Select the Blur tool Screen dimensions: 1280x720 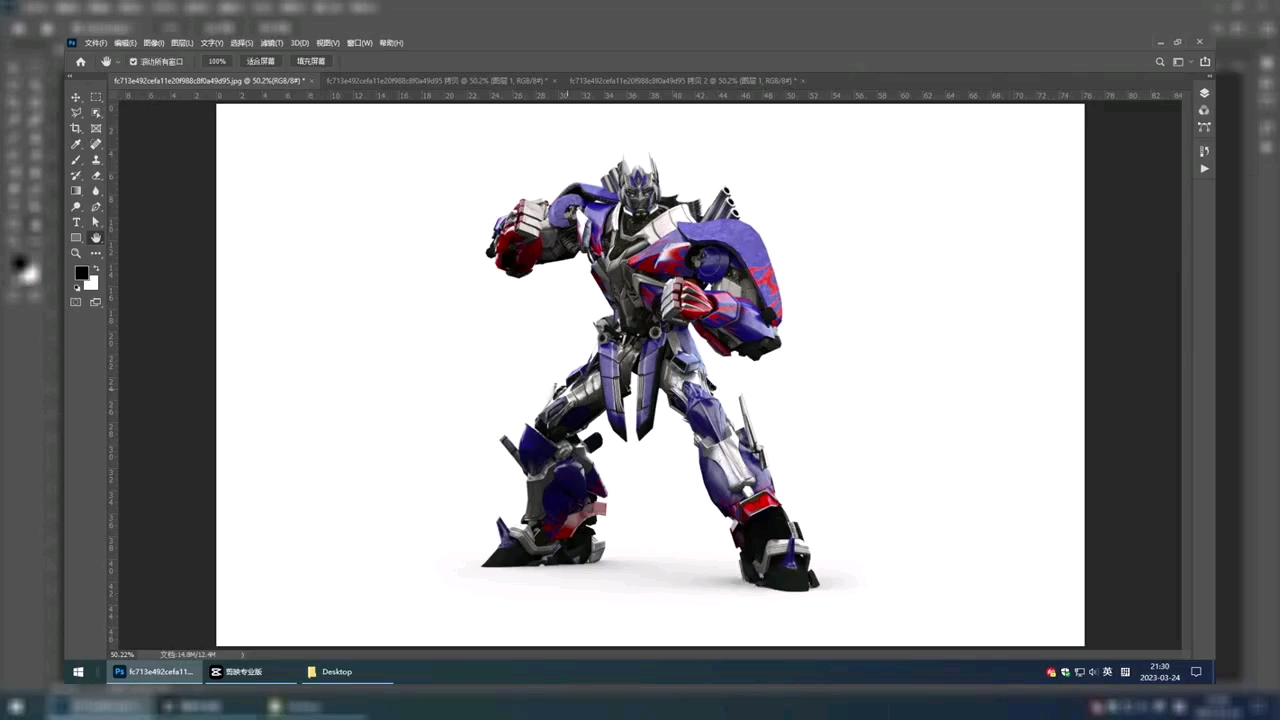96,191
